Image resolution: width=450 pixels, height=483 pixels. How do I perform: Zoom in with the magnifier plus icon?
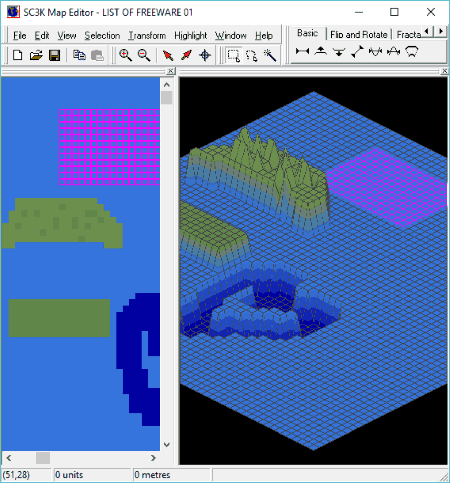pos(125,55)
